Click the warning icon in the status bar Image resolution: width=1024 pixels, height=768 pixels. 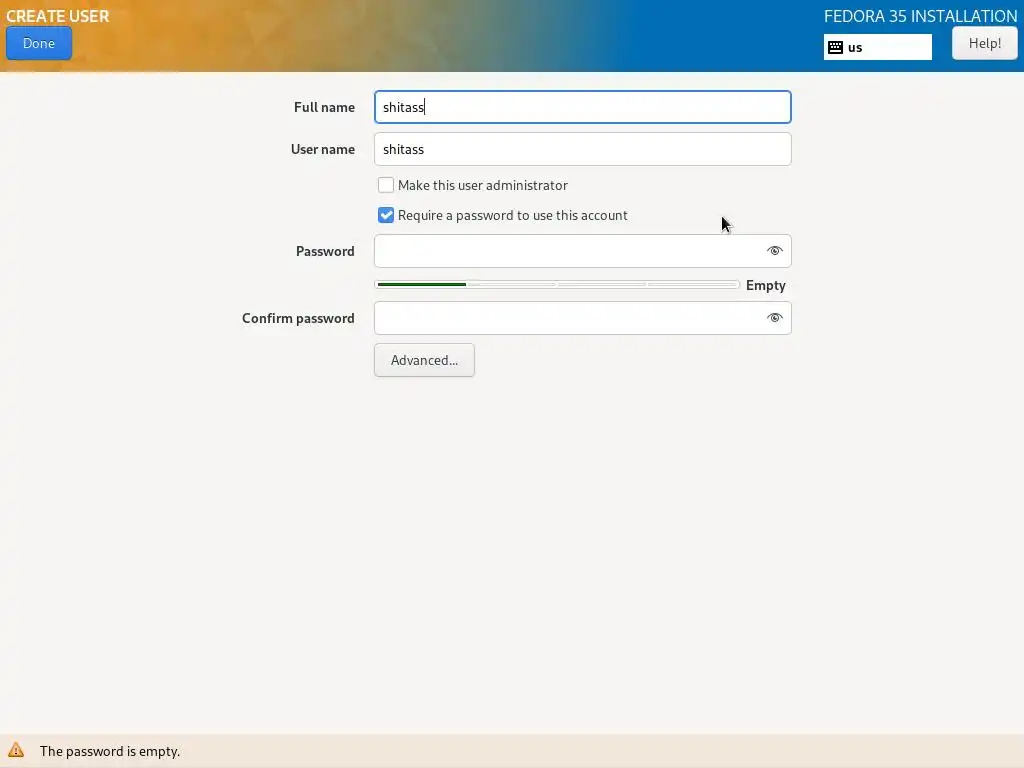[16, 750]
